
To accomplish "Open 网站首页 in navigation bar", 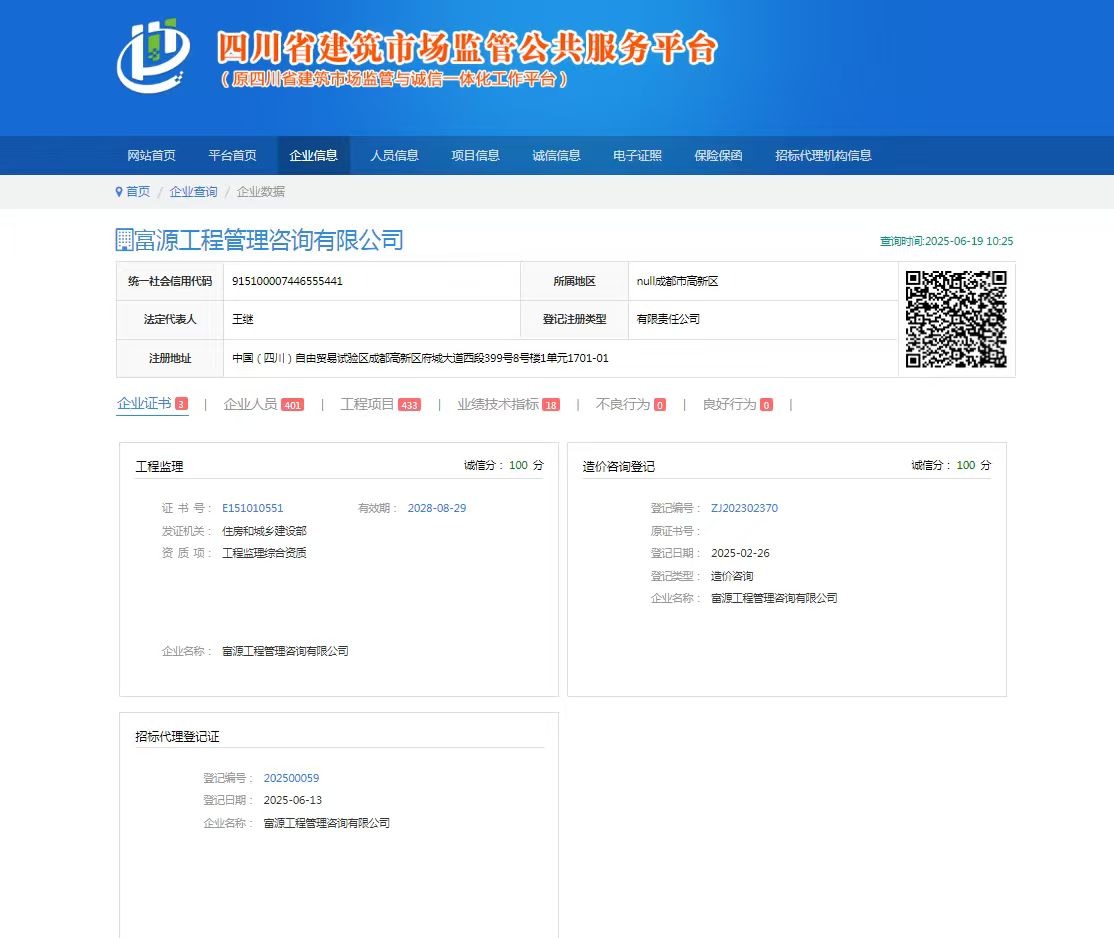I will tap(151, 155).
